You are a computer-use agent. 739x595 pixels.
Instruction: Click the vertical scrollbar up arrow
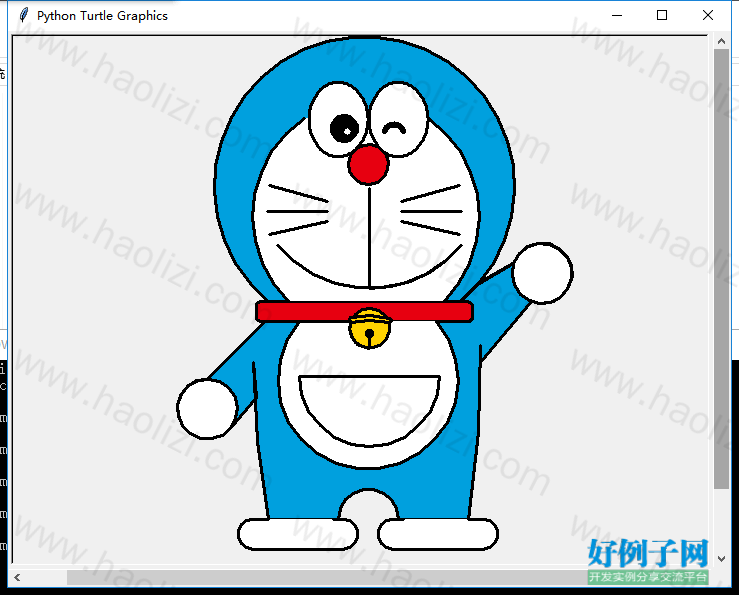[721, 41]
